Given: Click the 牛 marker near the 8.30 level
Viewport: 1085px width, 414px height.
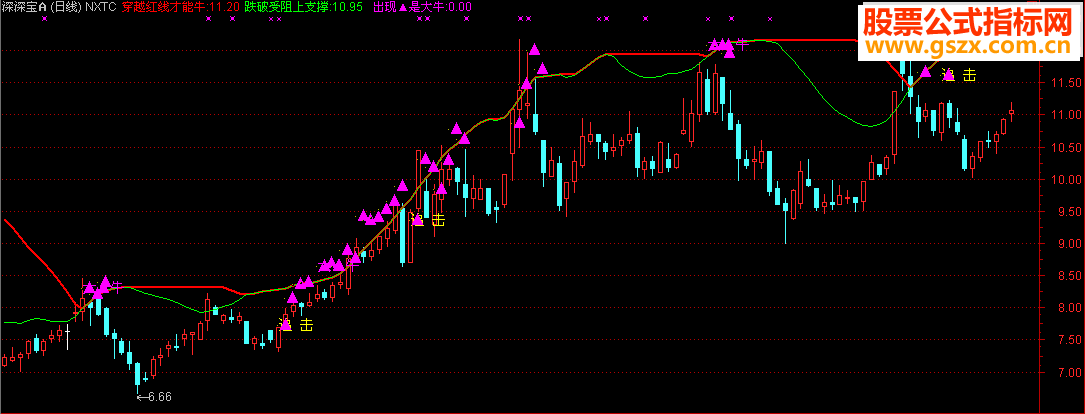Looking at the screenshot, I should 117,287.
